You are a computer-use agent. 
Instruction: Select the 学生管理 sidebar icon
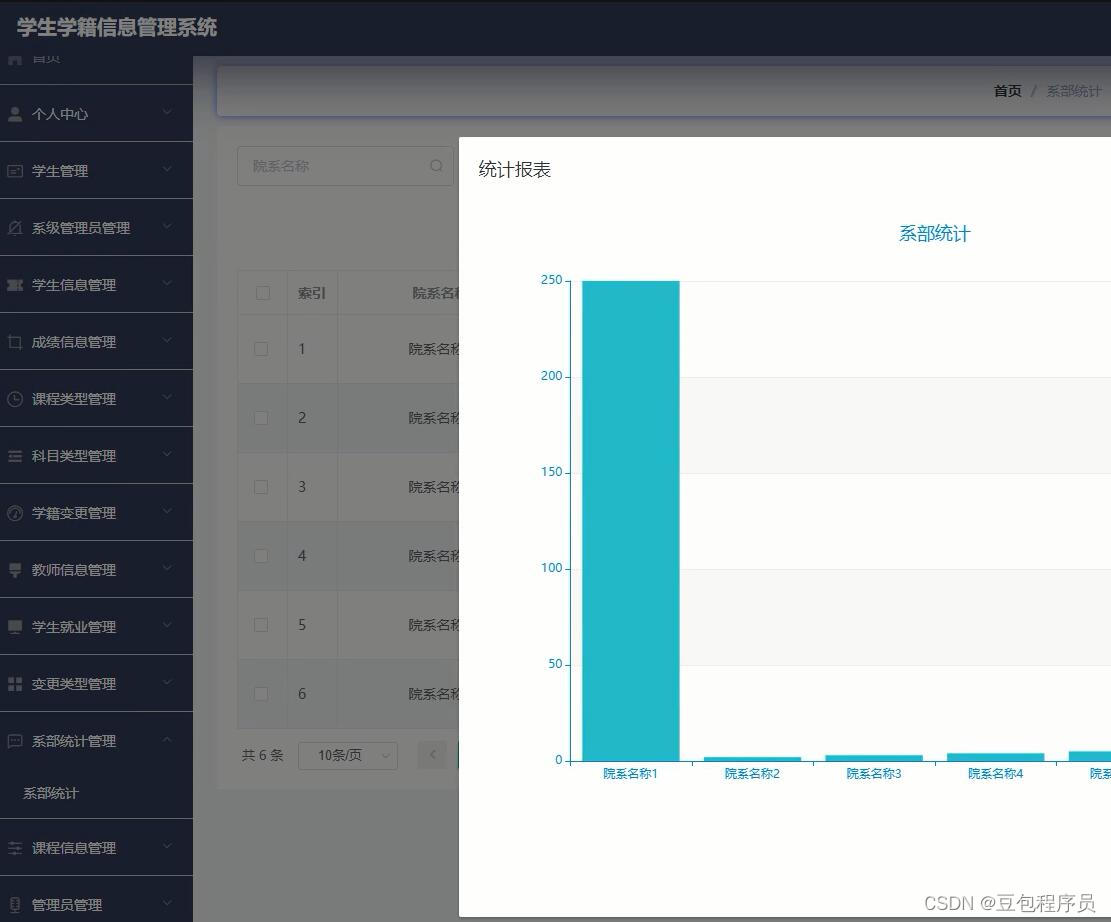tap(16, 170)
